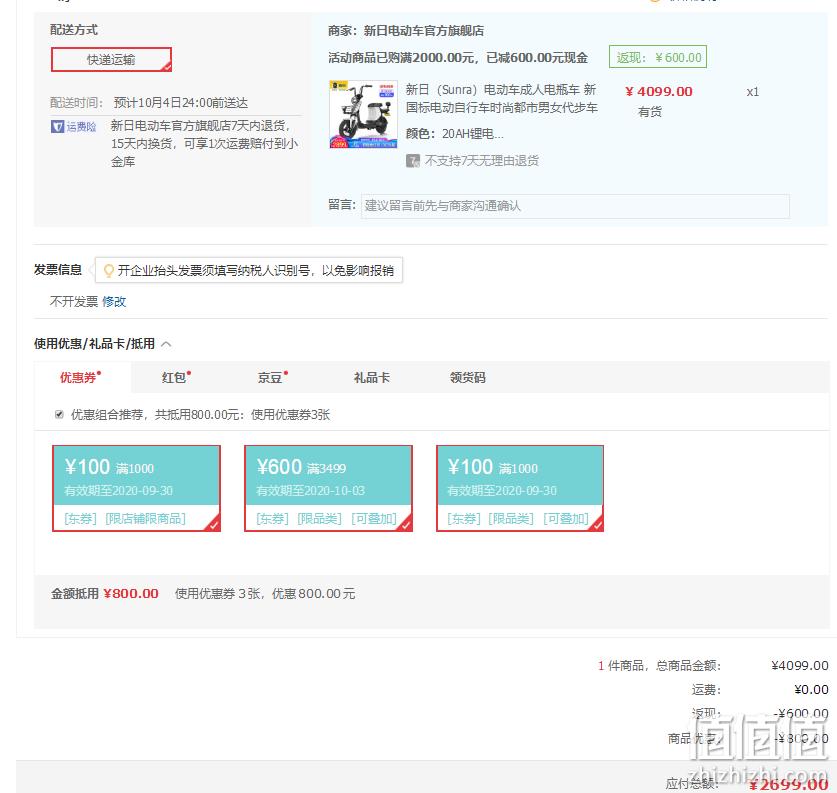Open the Sunra electric bike product thumbnail
837x793 pixels.
364,114
